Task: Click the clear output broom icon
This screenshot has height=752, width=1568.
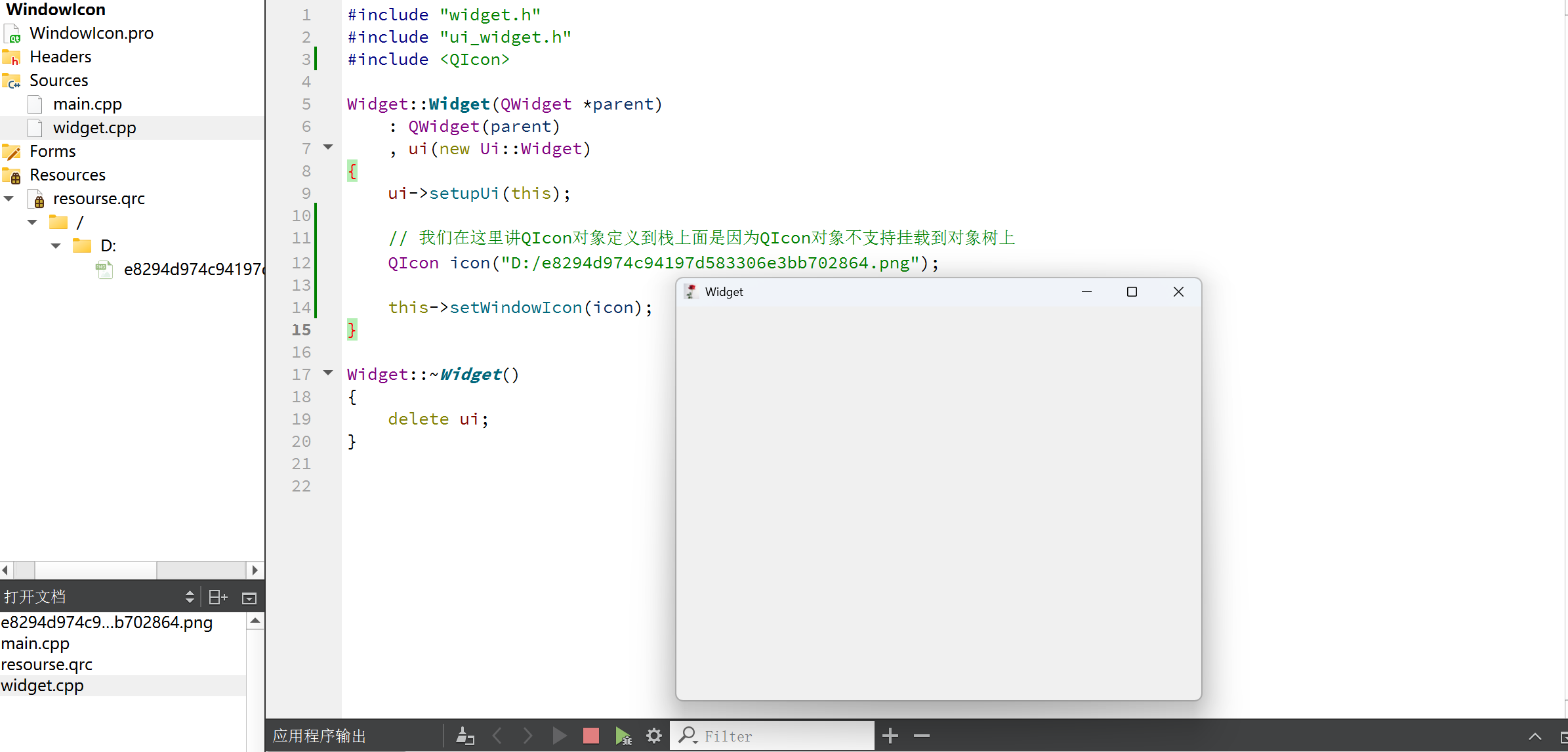Action: (464, 736)
